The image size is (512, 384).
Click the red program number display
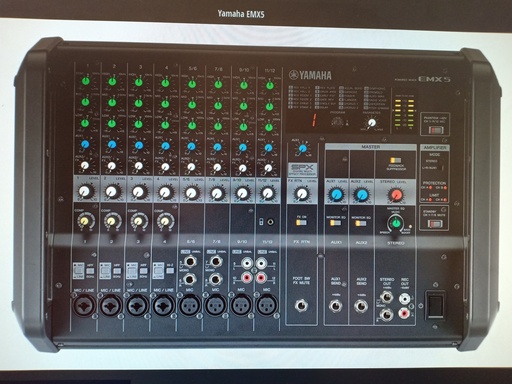pyautogui.click(x=313, y=120)
